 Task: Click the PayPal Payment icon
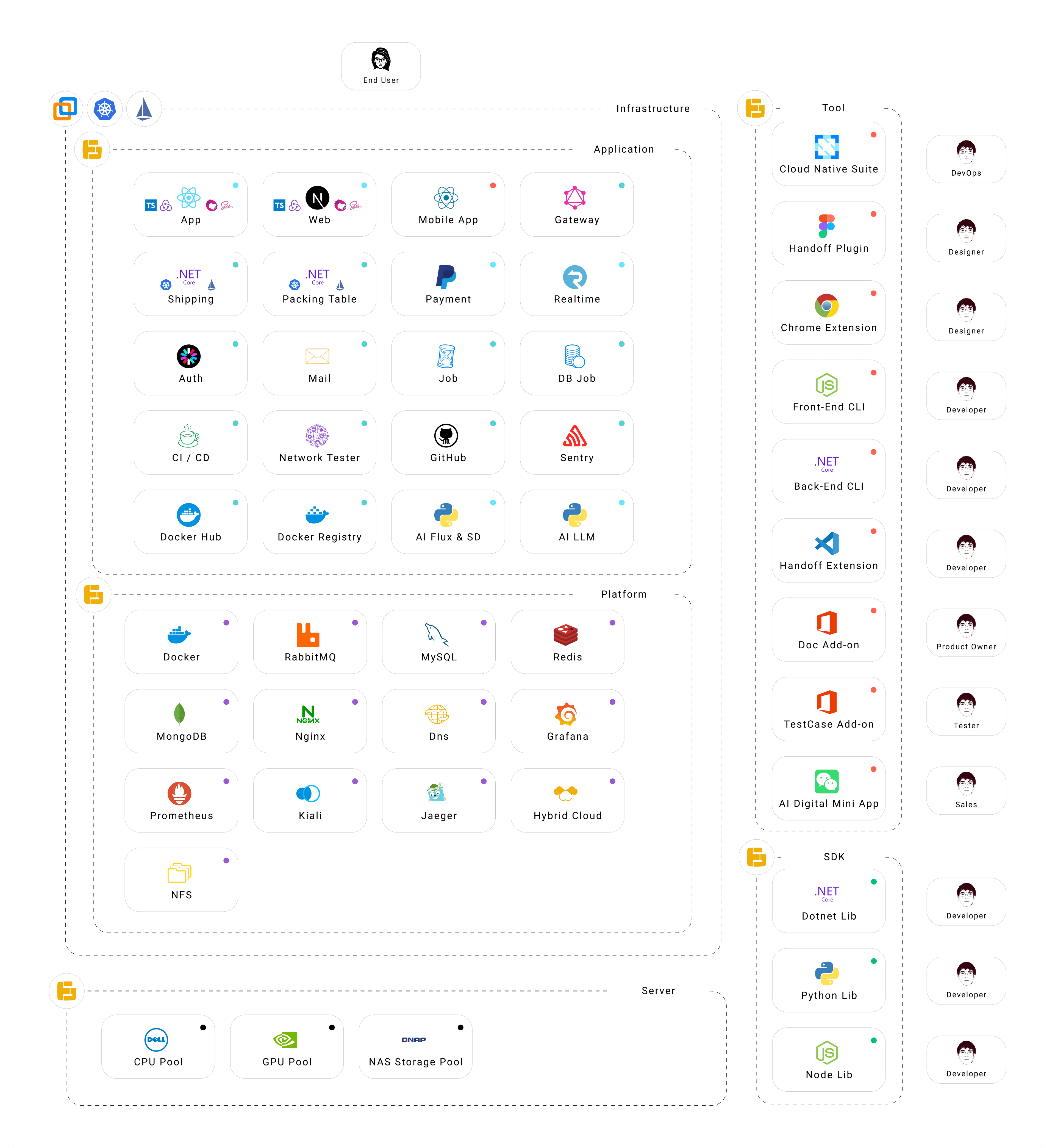pos(446,277)
